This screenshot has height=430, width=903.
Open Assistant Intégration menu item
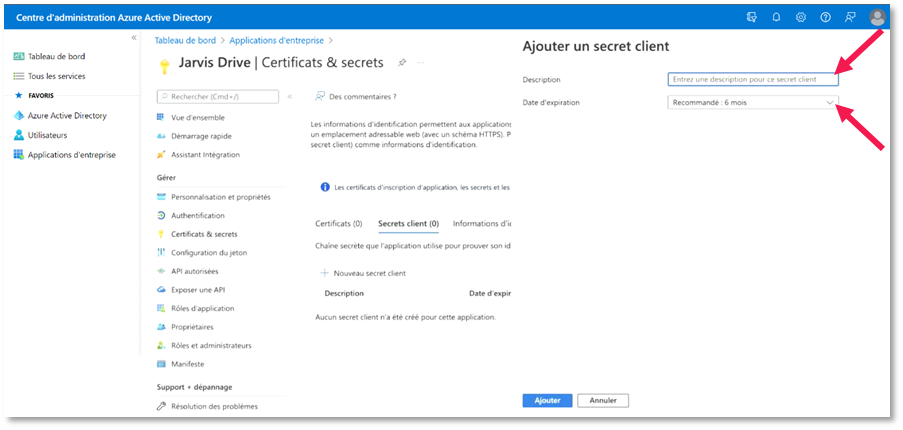[x=206, y=154]
